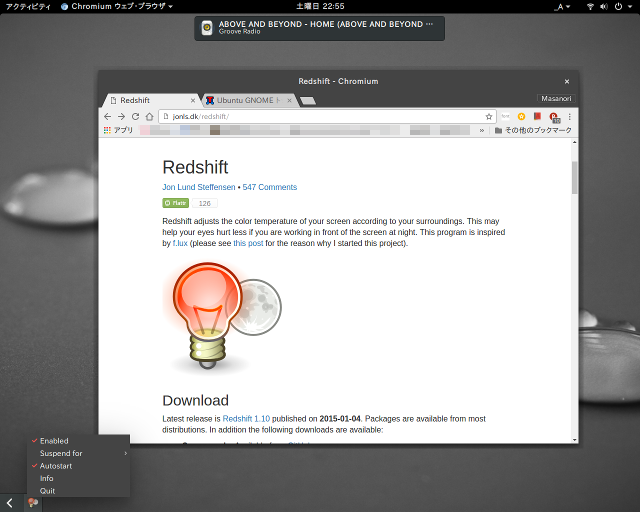
Task: Collapse the legacy tray with arrow
Action: [10, 503]
